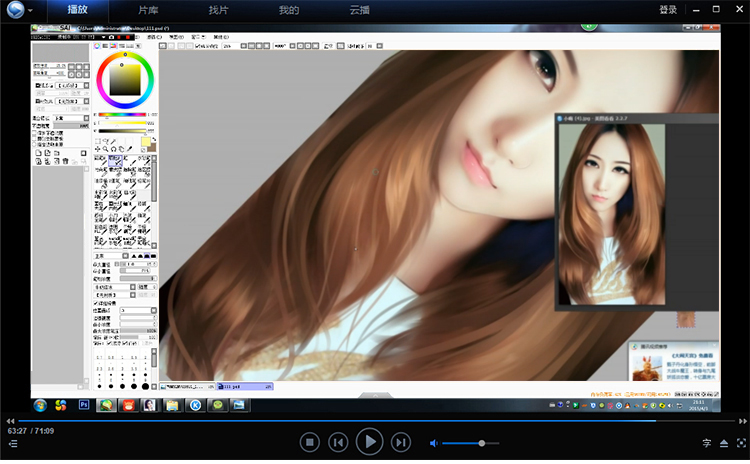The height and width of the screenshot is (464, 750).
Task: Select the rectangular selection tool
Action: (98, 141)
